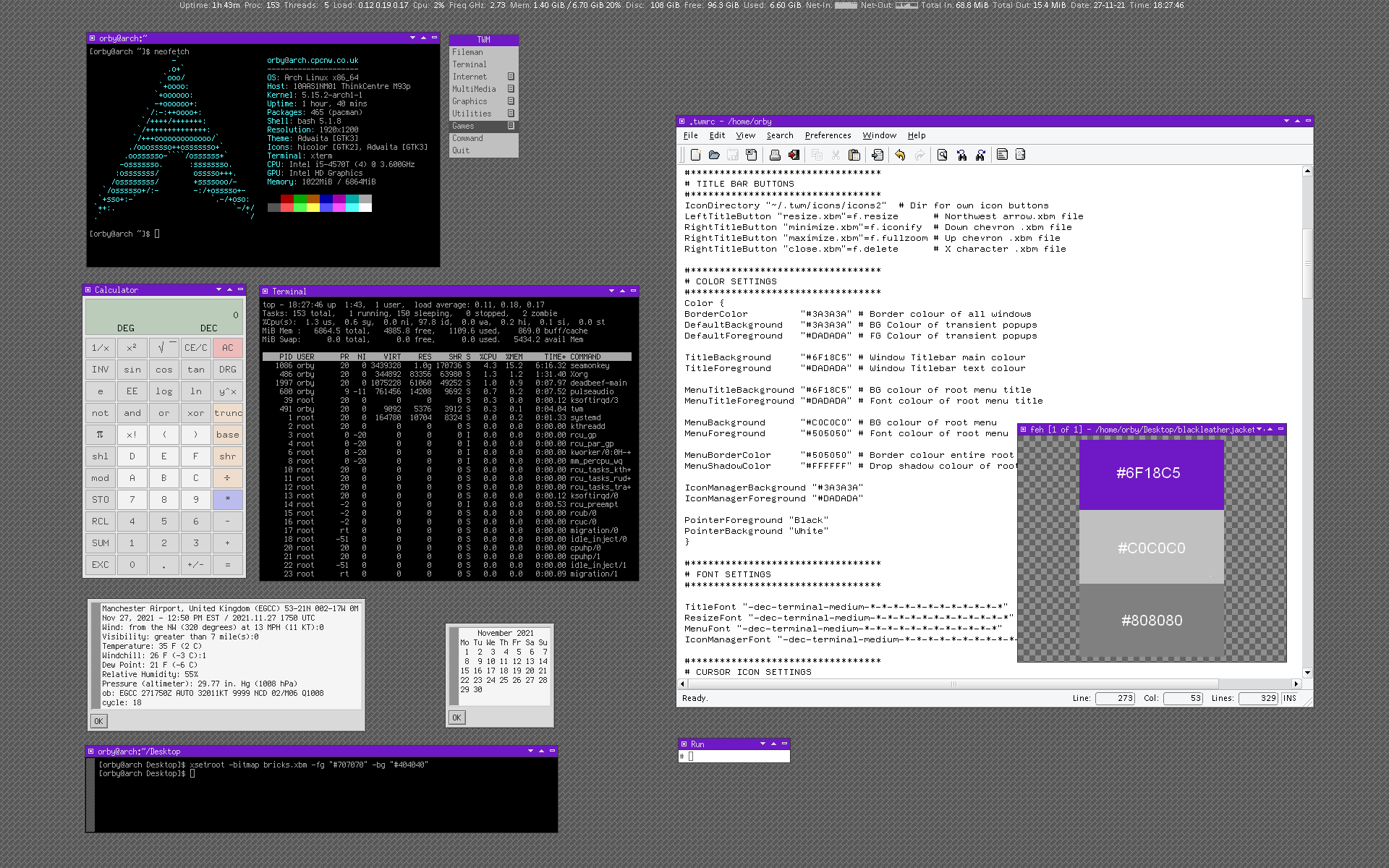Click the greyed Copy icon in editor toolbar
This screenshot has height=868, width=1389.
pos(817,155)
